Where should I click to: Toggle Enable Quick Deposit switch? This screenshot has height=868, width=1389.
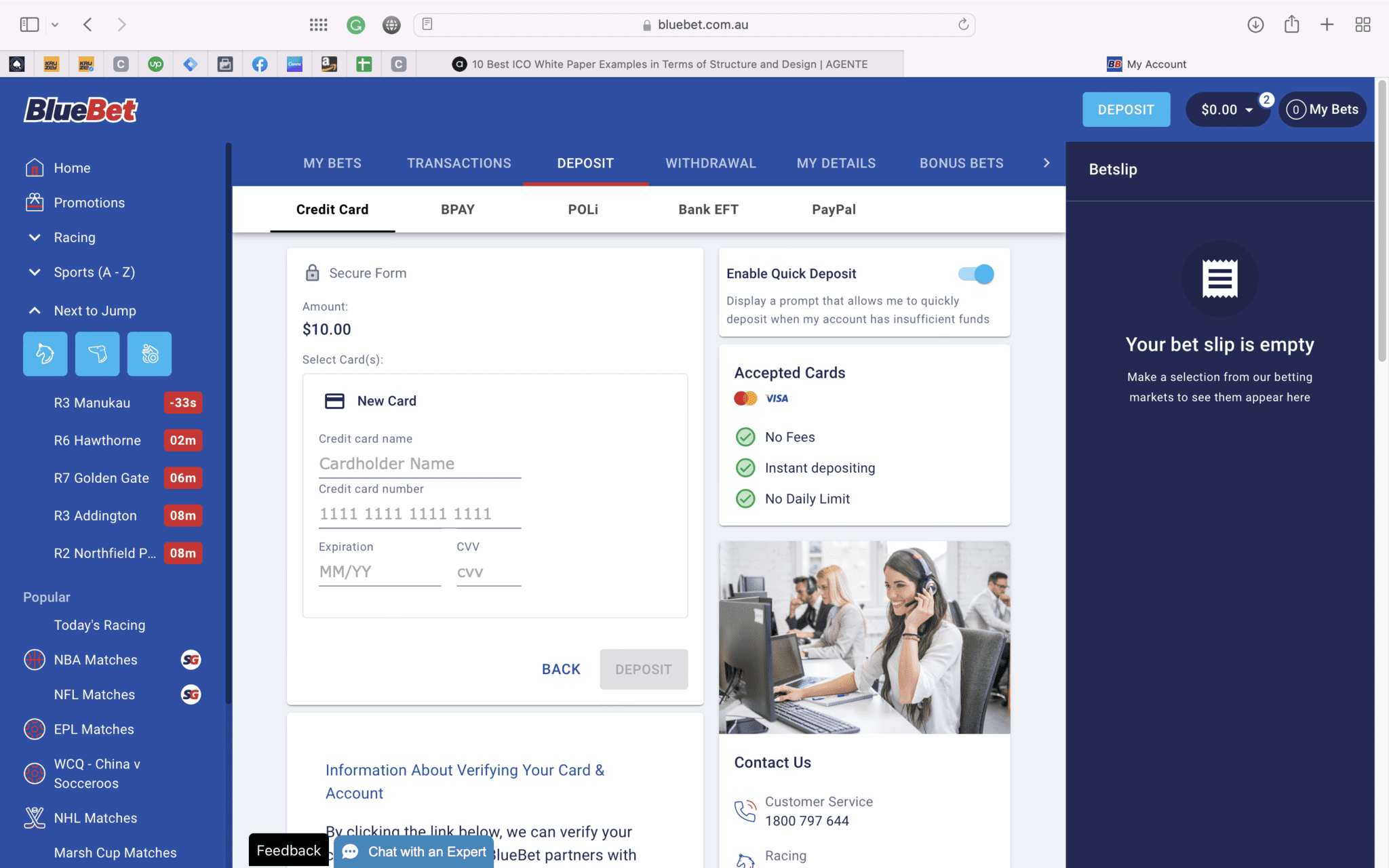pos(976,274)
